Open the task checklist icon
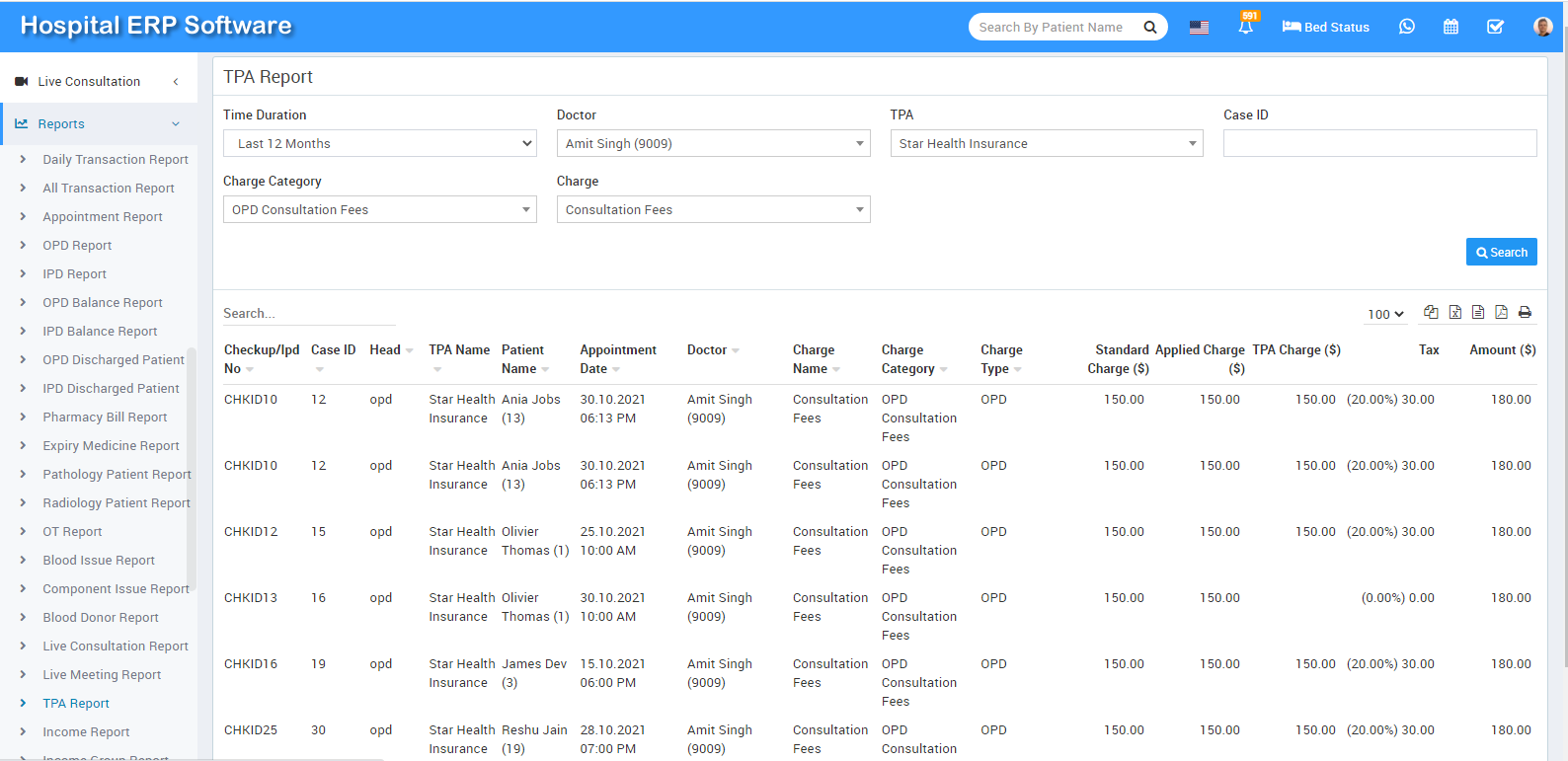 pyautogui.click(x=1495, y=27)
